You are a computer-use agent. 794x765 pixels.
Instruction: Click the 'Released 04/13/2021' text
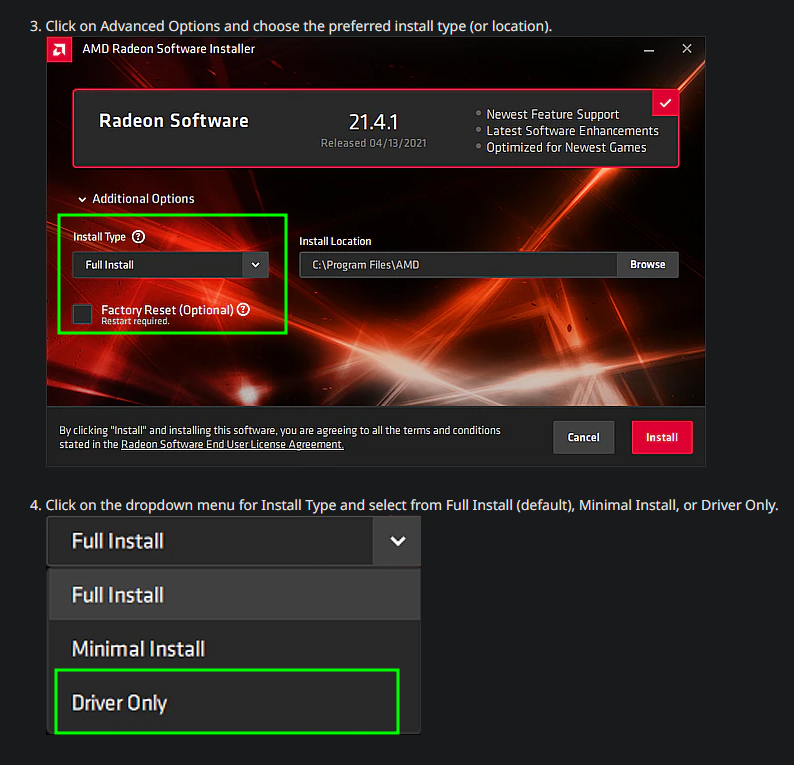374,143
